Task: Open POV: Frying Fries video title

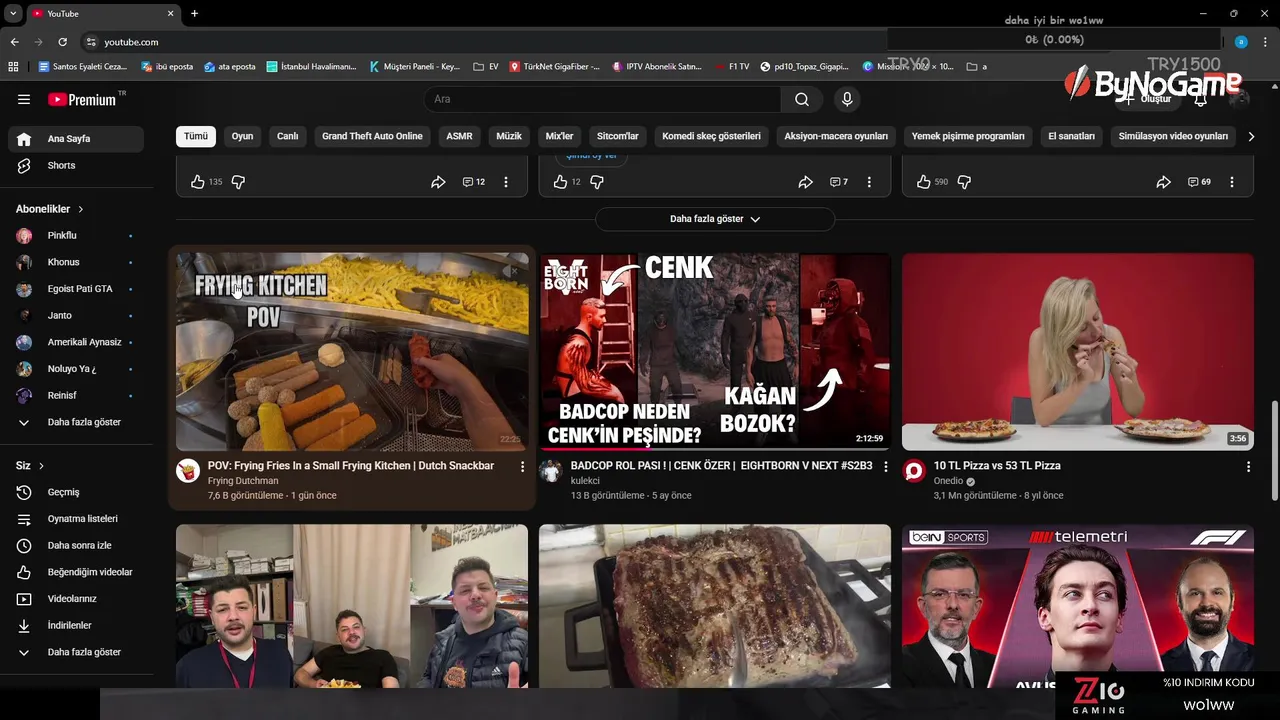Action: (351, 466)
